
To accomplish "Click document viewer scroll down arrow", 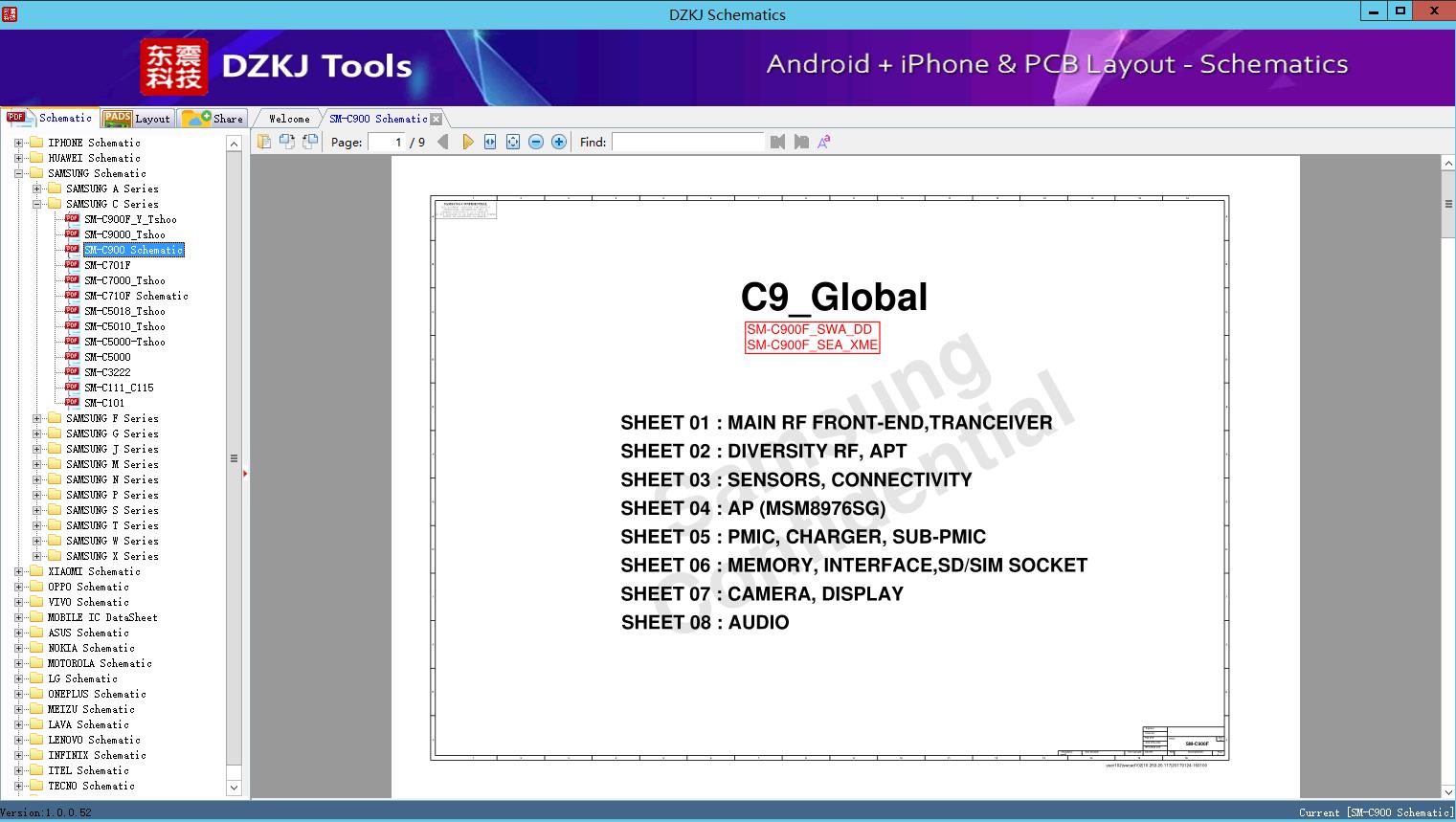I will (1447, 791).
